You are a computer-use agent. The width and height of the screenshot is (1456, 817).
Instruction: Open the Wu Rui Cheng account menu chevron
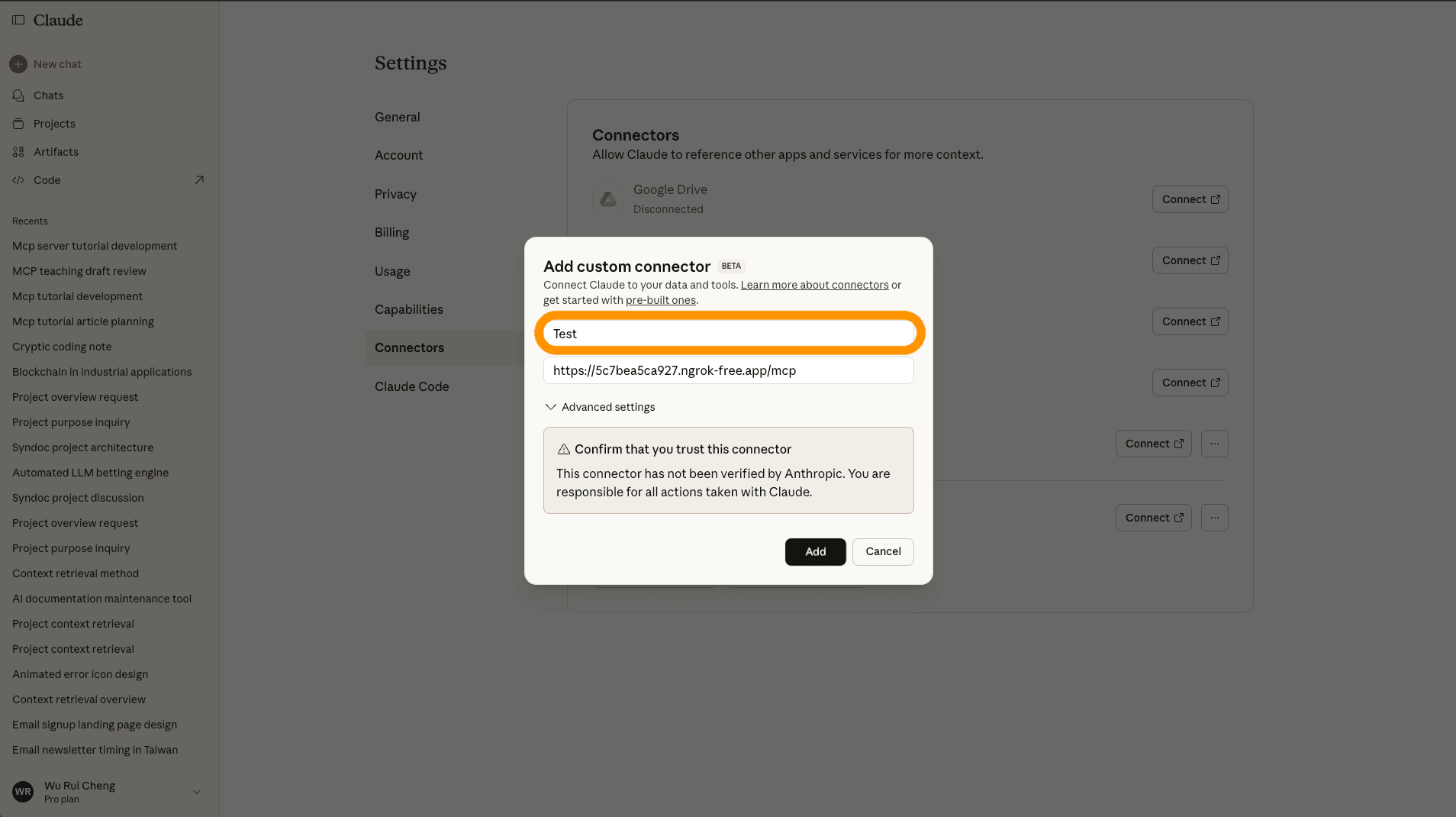[197, 792]
